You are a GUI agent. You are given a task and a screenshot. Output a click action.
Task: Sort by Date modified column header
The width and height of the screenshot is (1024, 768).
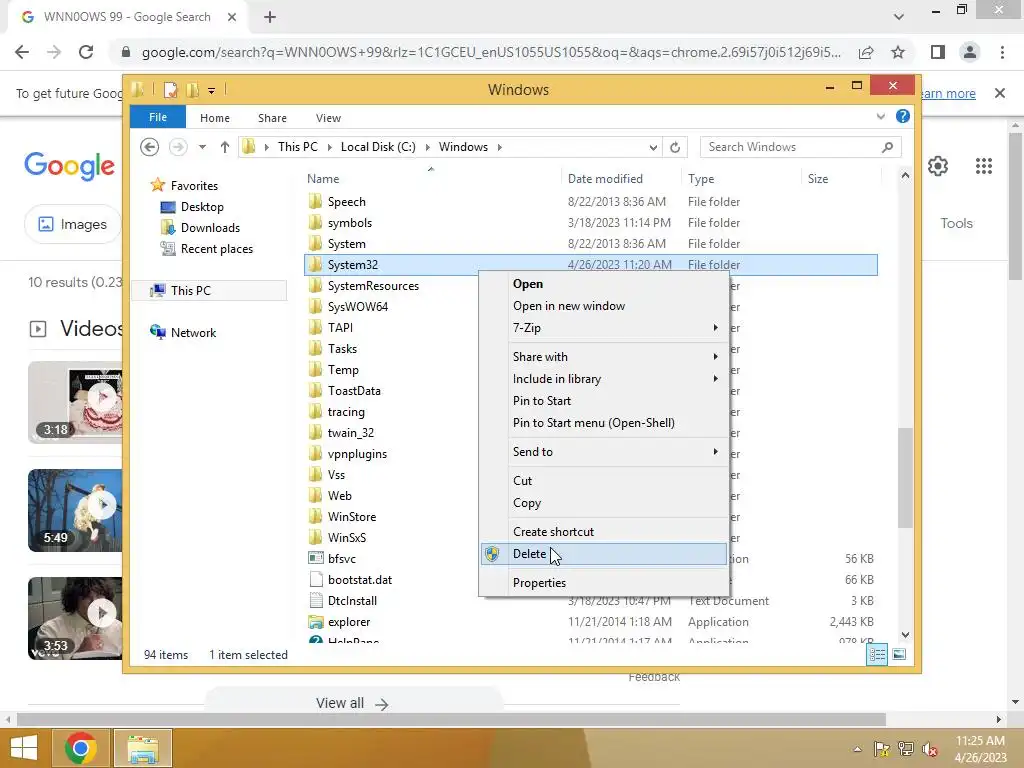coord(605,178)
